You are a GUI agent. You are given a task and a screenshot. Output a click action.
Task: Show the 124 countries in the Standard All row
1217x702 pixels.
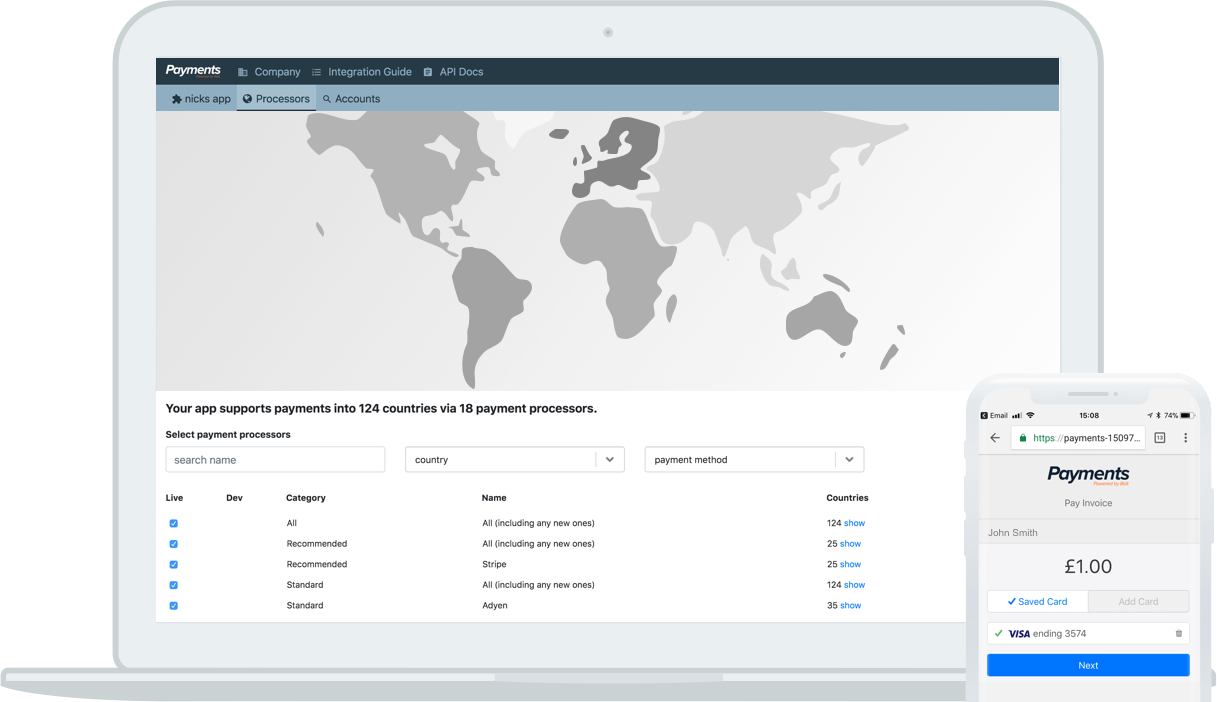[x=854, y=585]
